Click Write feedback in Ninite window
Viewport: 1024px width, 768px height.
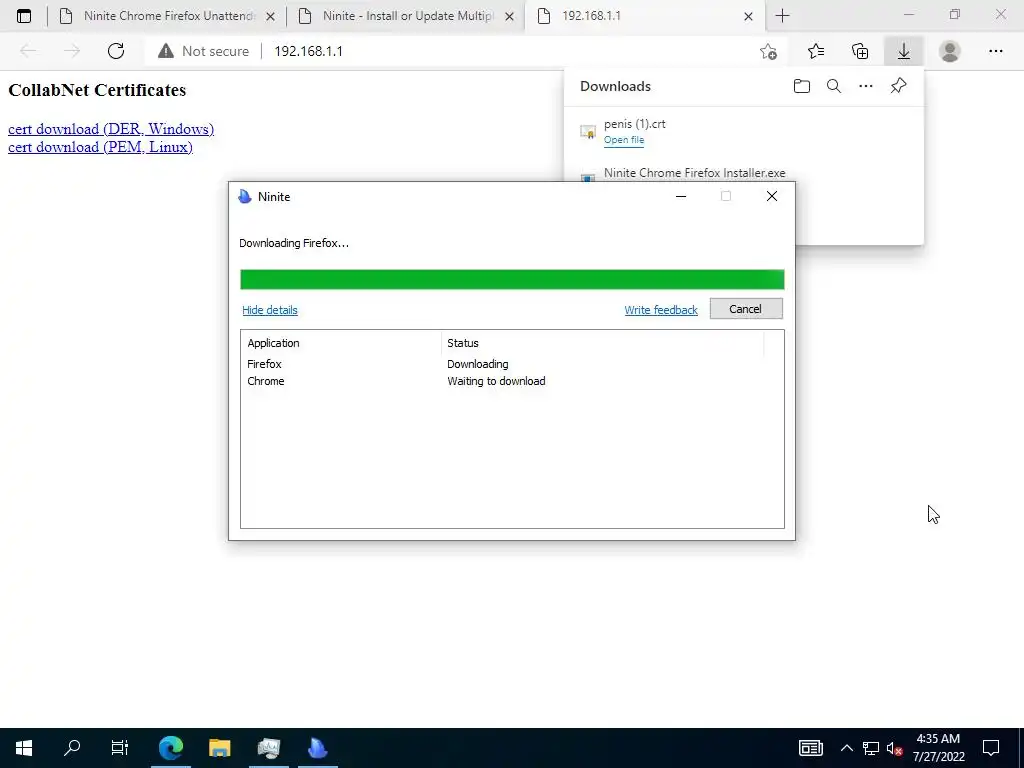(x=661, y=310)
